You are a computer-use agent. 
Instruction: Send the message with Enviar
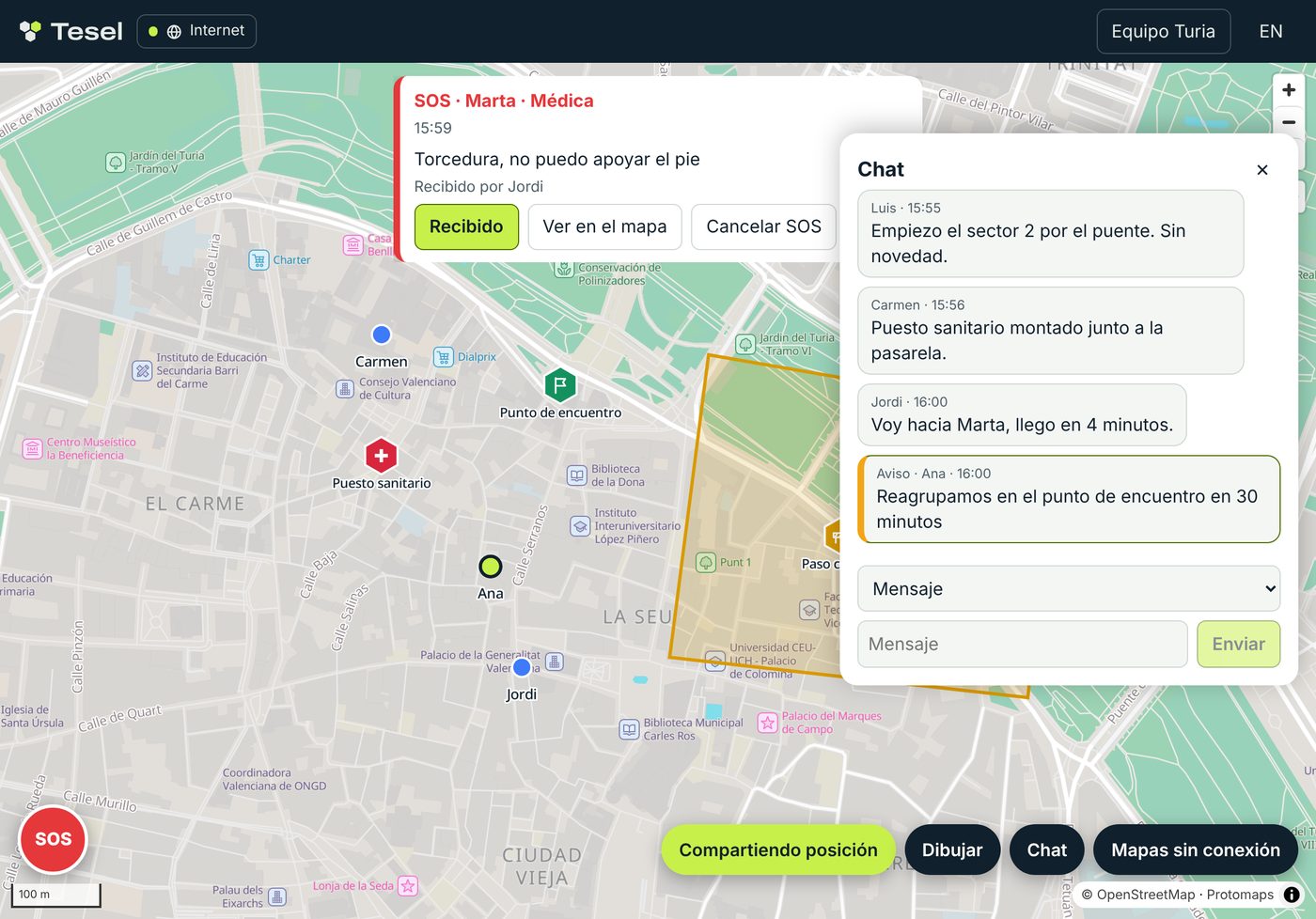tap(1238, 644)
